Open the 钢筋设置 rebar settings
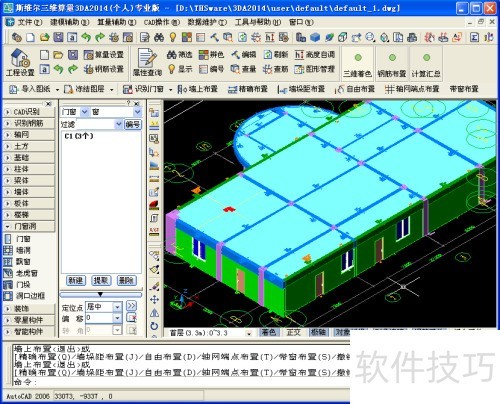Screen dimensions: 500x404 pos(104,69)
